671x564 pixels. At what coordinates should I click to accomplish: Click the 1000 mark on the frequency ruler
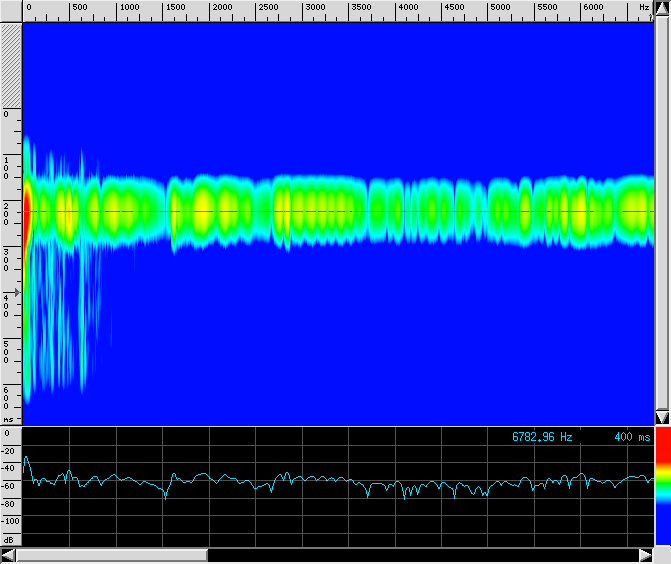click(x=129, y=8)
